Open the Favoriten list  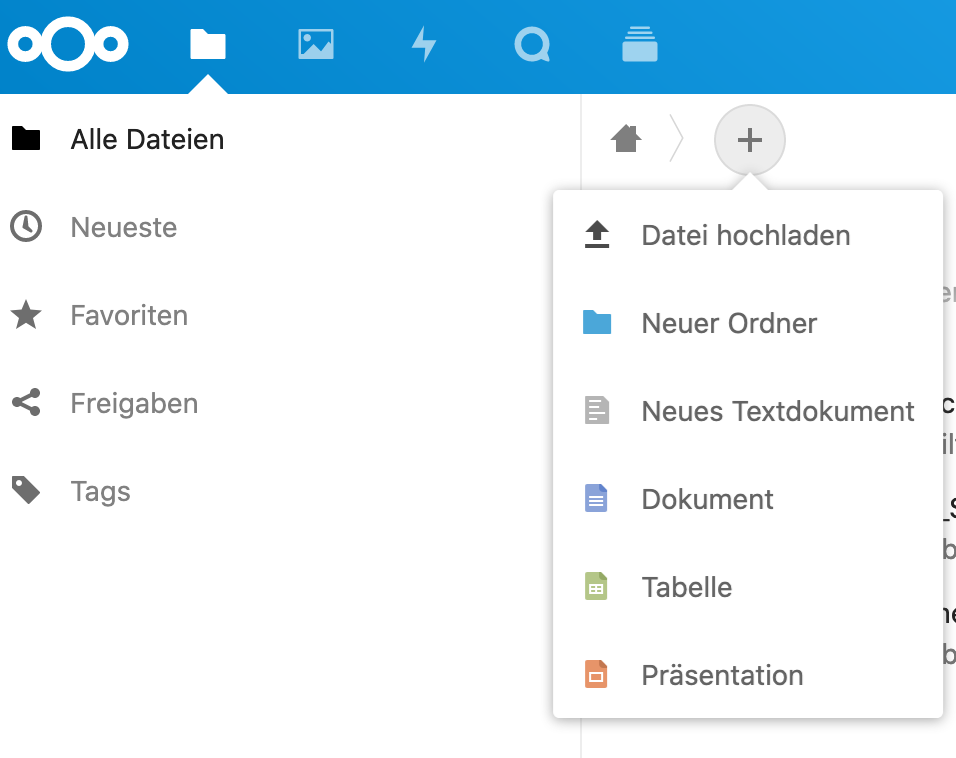point(129,315)
